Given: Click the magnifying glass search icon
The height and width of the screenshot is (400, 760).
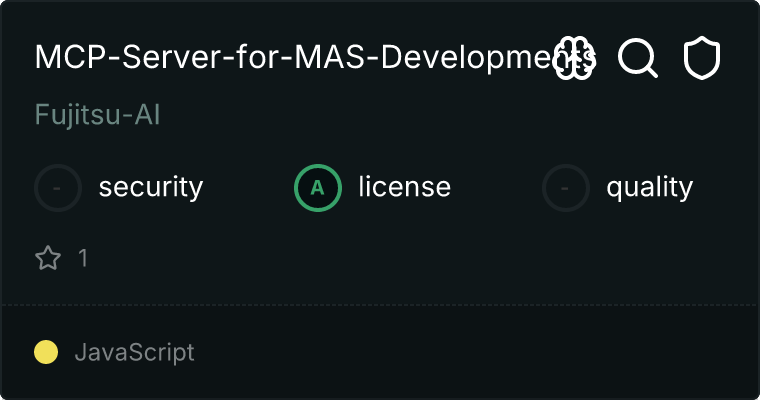Looking at the screenshot, I should (x=638, y=58).
